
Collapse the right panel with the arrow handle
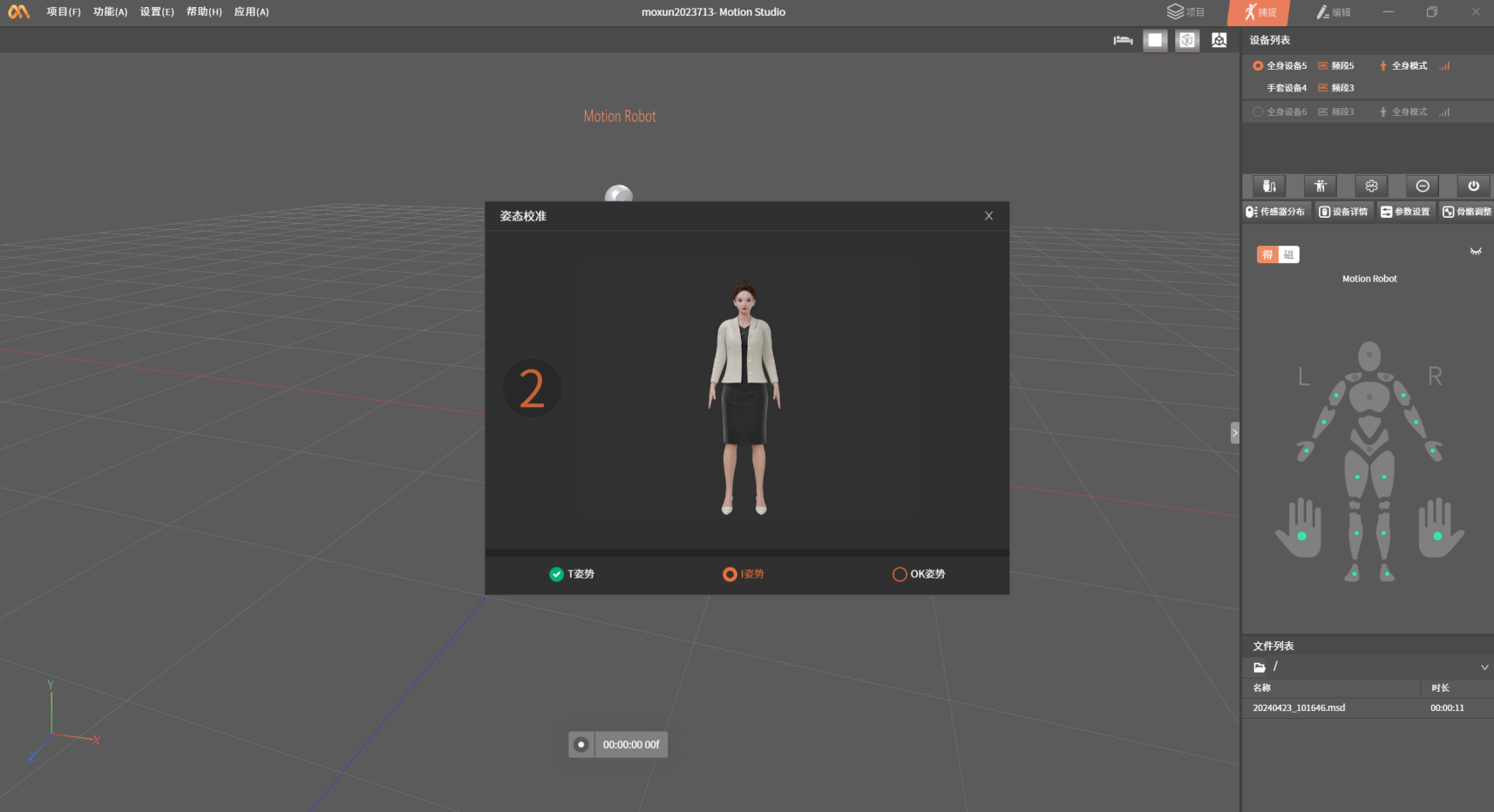(x=1234, y=433)
